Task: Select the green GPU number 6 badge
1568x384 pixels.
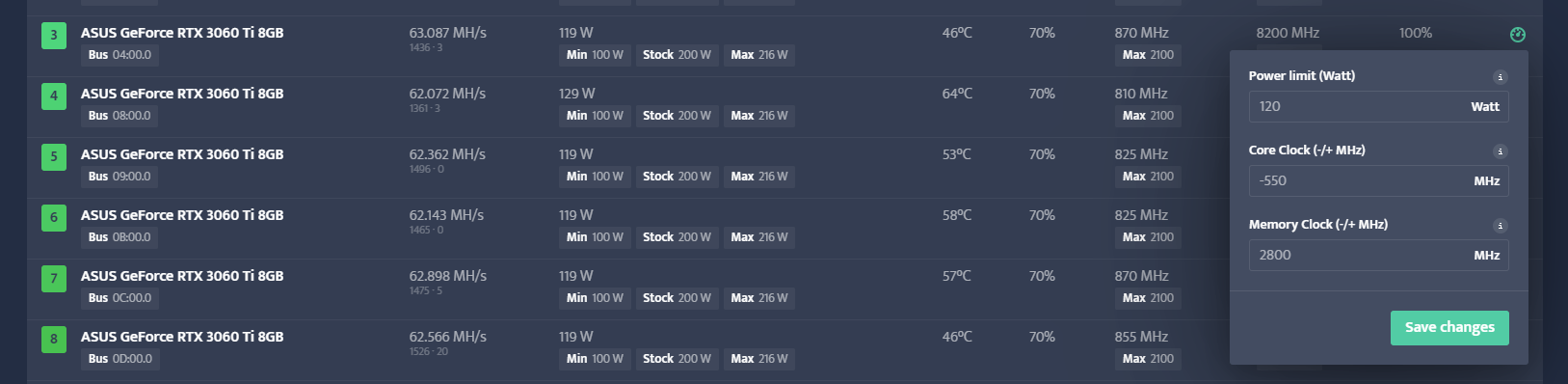Action: coord(54,217)
